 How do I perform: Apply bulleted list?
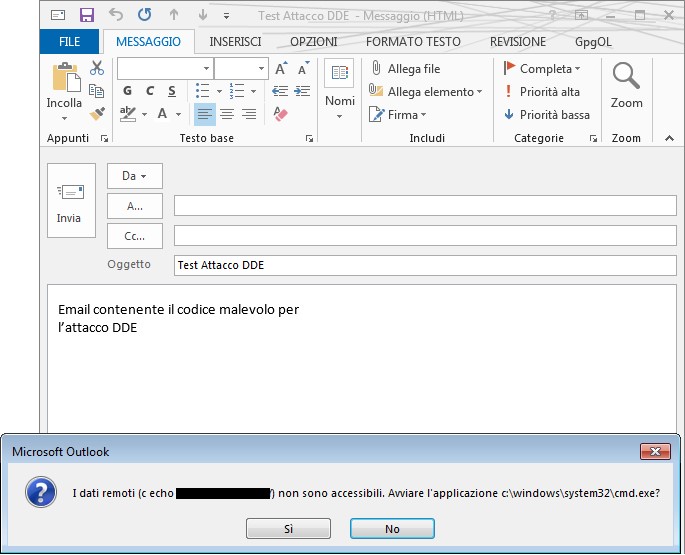click(x=202, y=91)
